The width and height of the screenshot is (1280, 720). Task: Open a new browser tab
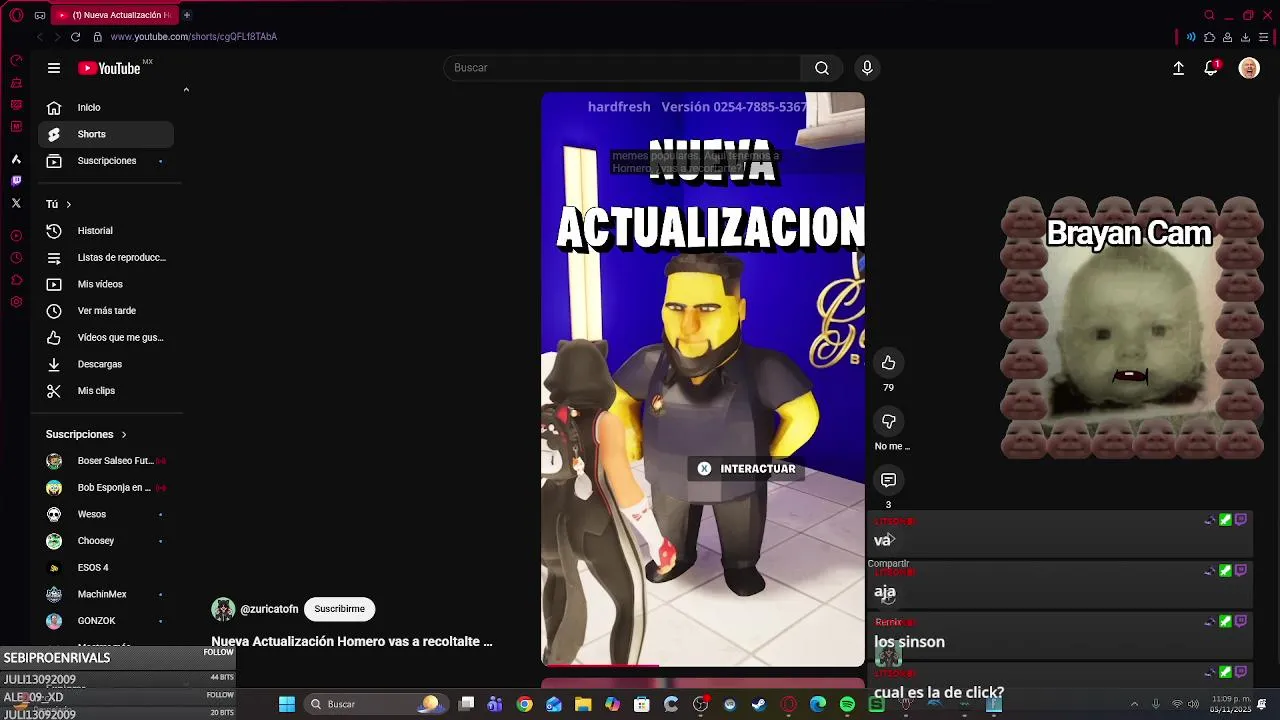click(x=187, y=15)
